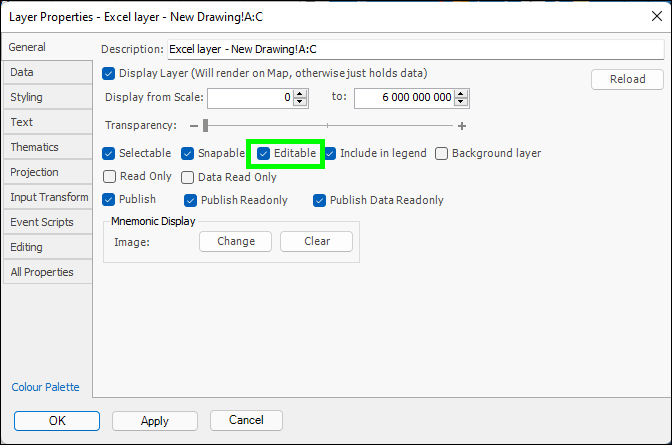The width and height of the screenshot is (672, 445).
Task: Increase the Display from Scale spinner value
Action: (300, 93)
